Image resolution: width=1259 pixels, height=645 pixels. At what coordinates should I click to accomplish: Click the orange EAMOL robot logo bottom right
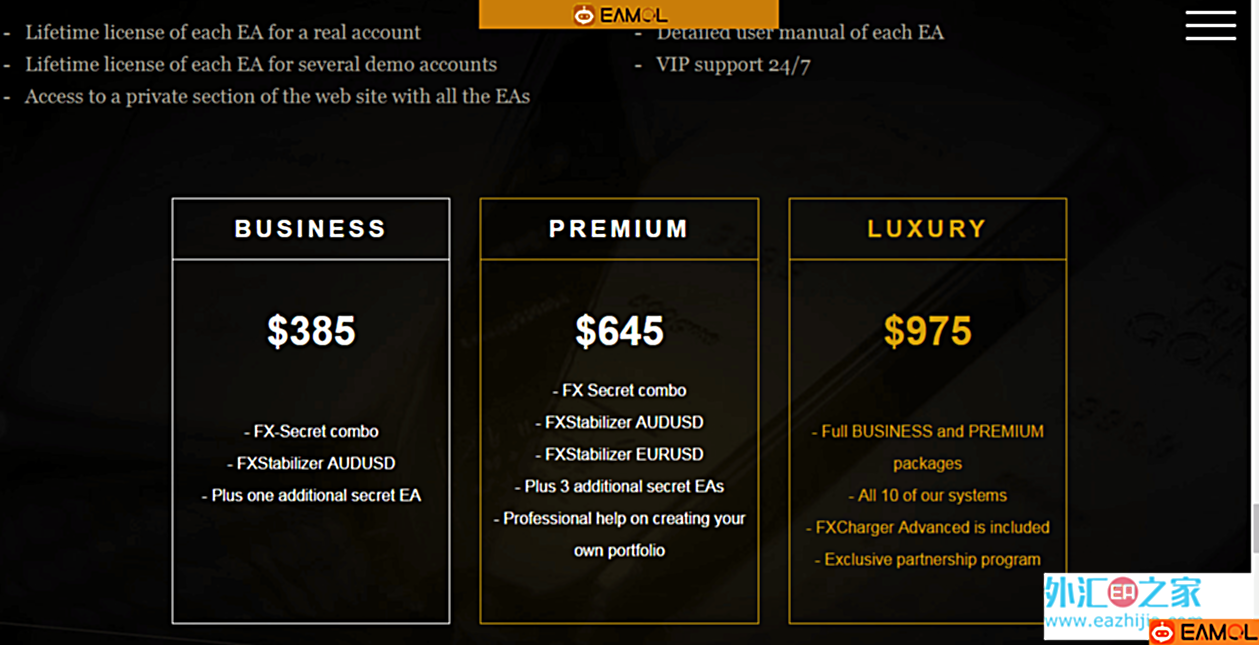click(x=1162, y=630)
